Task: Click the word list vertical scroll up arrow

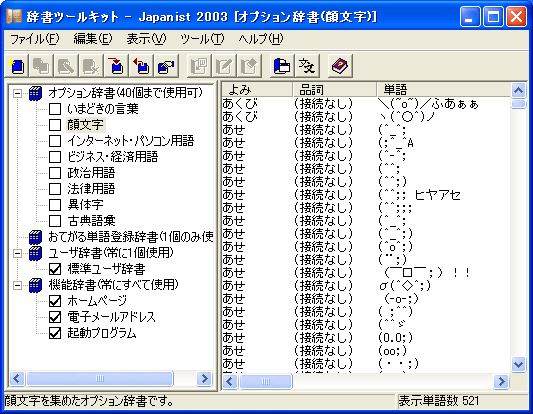Action: point(518,90)
